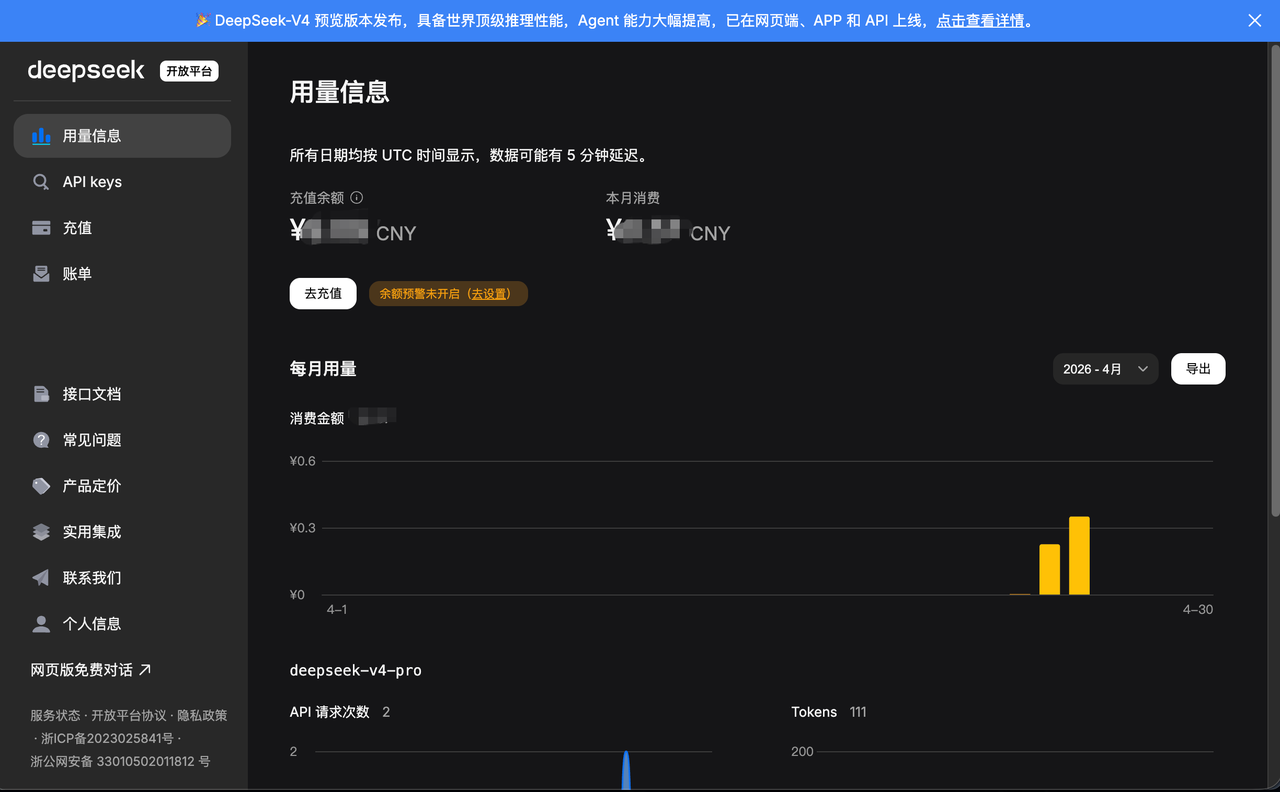Click the deepseek logo

pos(86,70)
